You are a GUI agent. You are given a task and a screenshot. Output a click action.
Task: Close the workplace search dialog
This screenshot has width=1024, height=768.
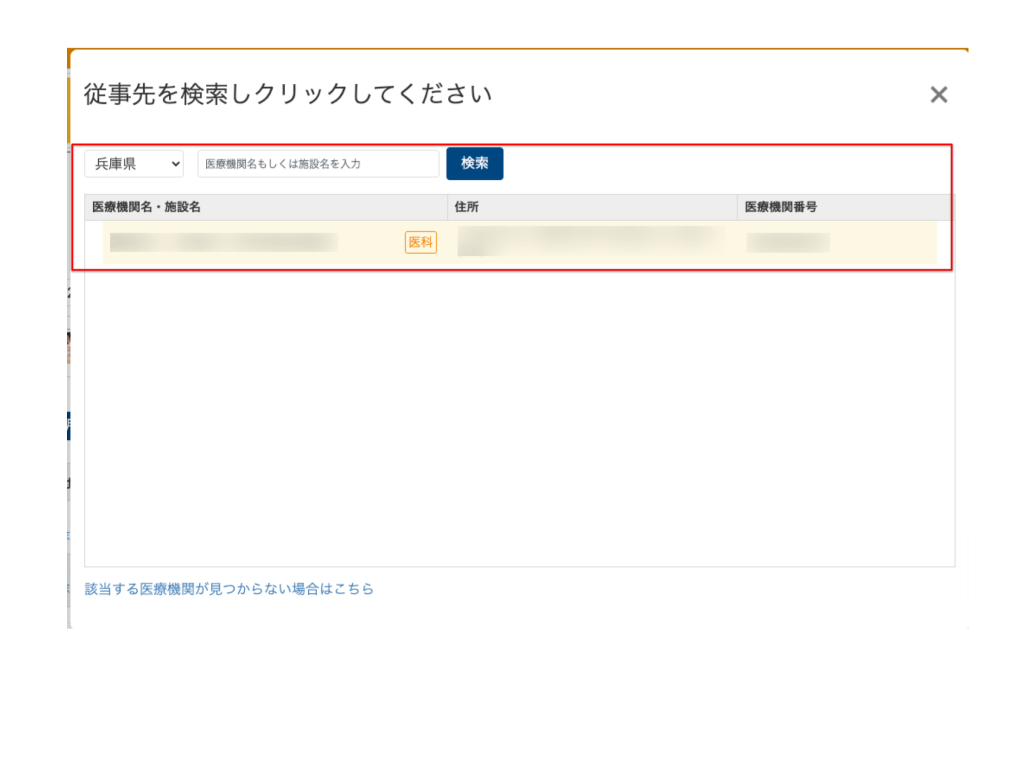pos(938,95)
